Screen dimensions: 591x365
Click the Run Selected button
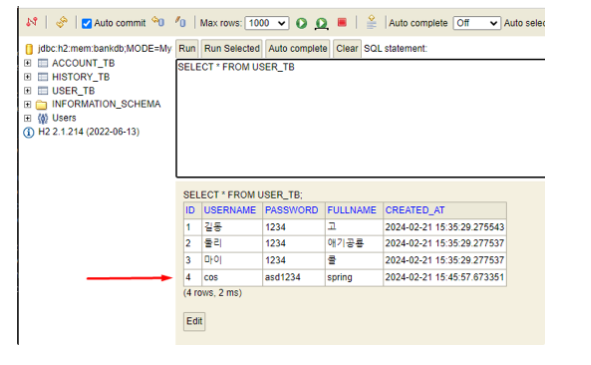(x=232, y=49)
